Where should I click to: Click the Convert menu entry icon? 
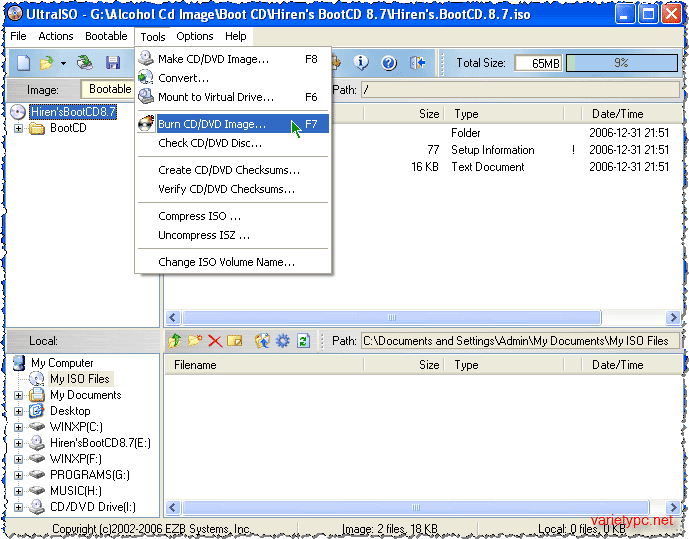[x=145, y=78]
